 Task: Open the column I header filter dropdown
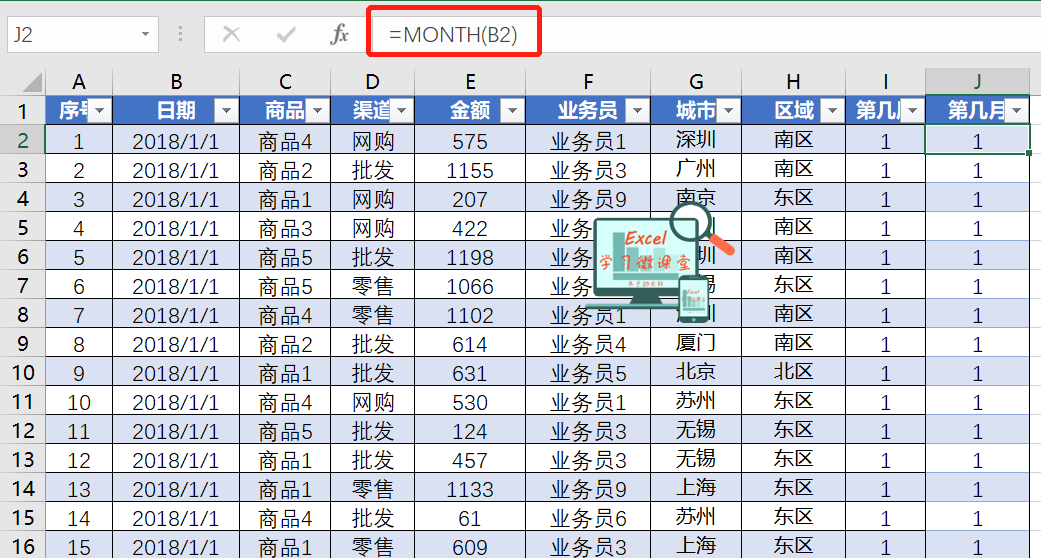point(912,110)
